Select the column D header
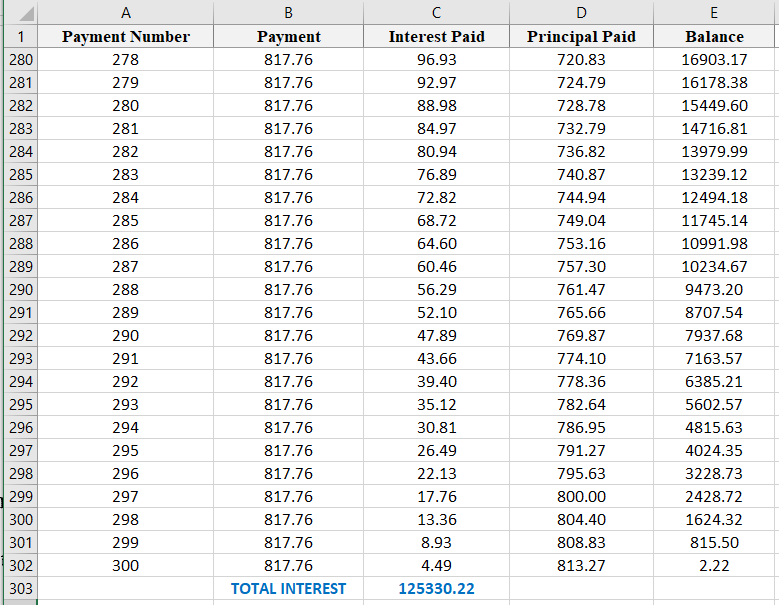Screen dimensions: 779x605 (x=581, y=13)
